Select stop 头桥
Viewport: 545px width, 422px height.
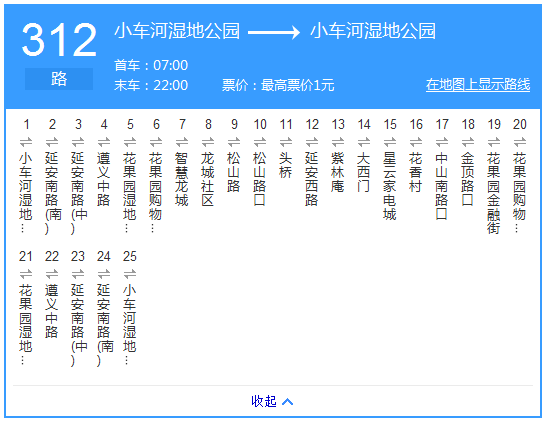click(x=286, y=165)
